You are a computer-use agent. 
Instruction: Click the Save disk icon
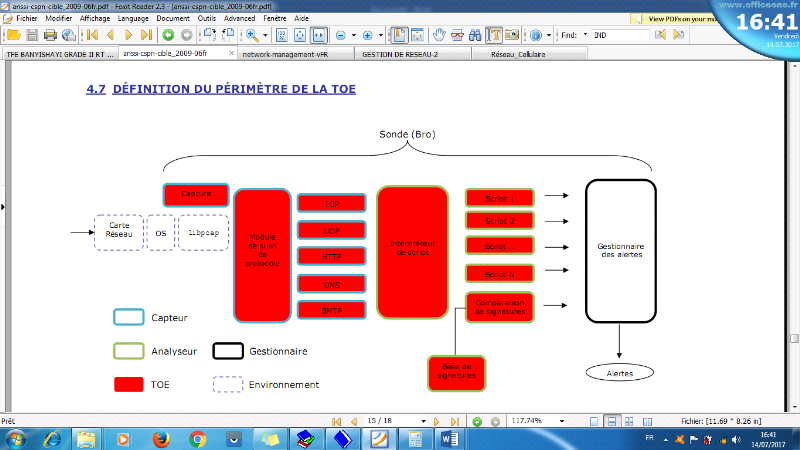click(x=32, y=35)
